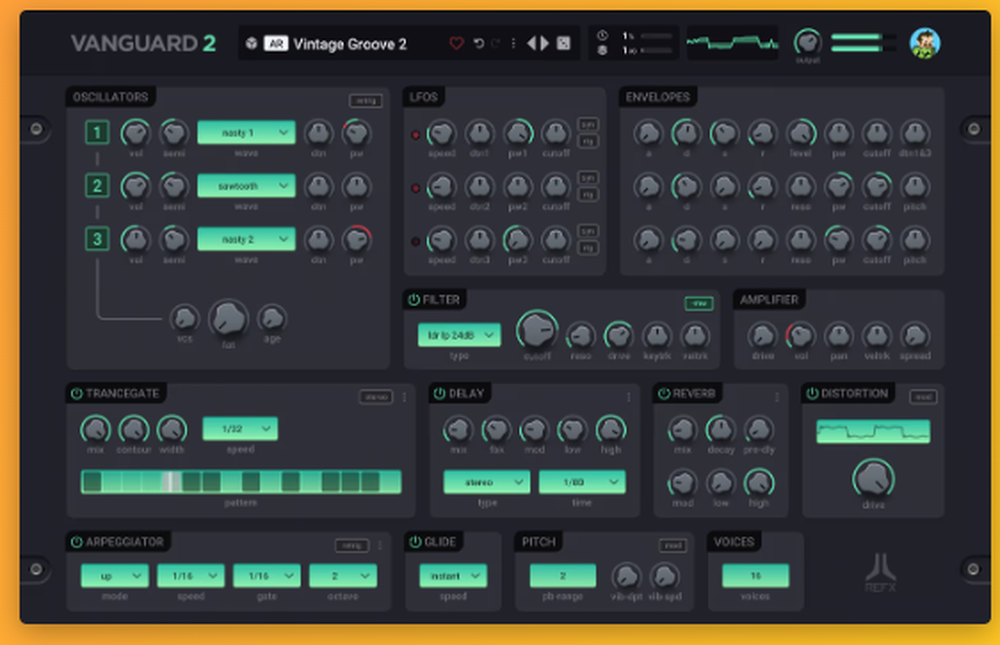The height and width of the screenshot is (645, 1000).
Task: Click the filter cutoff knob
Action: pyautogui.click(x=537, y=330)
